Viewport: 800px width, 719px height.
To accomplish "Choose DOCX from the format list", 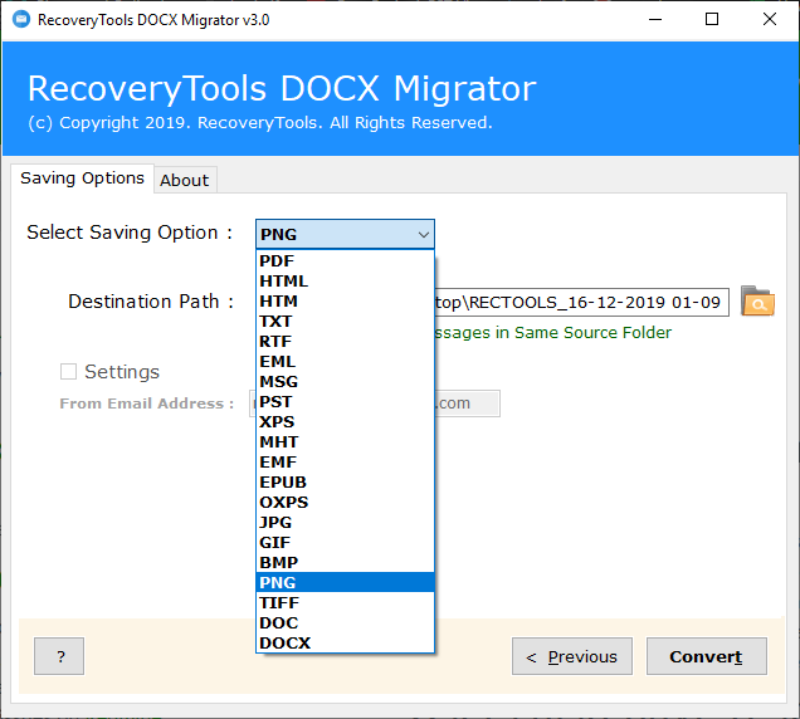I will click(x=345, y=643).
